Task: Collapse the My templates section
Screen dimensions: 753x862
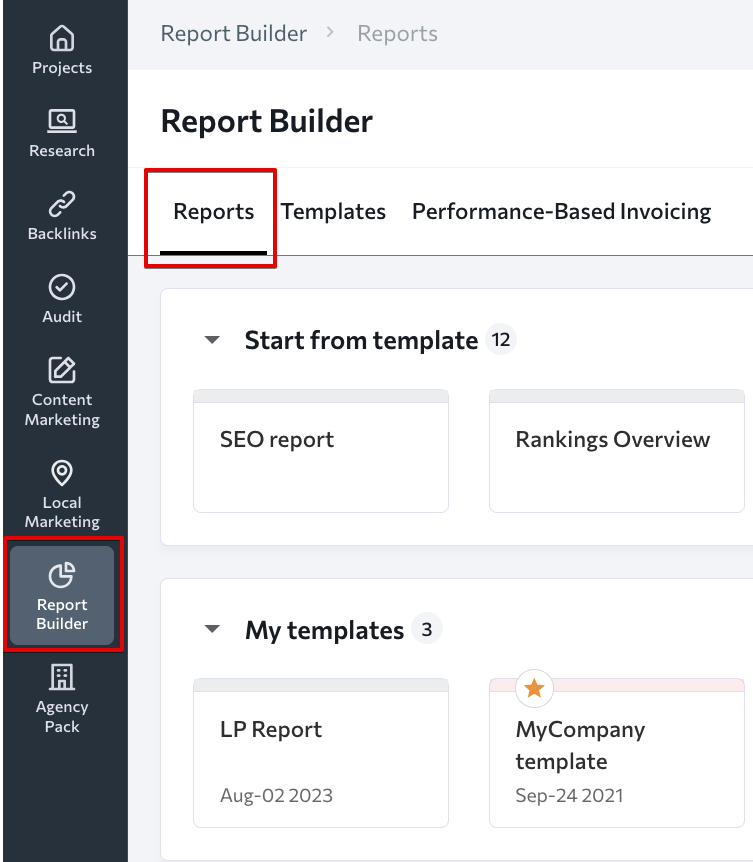Action: (212, 628)
